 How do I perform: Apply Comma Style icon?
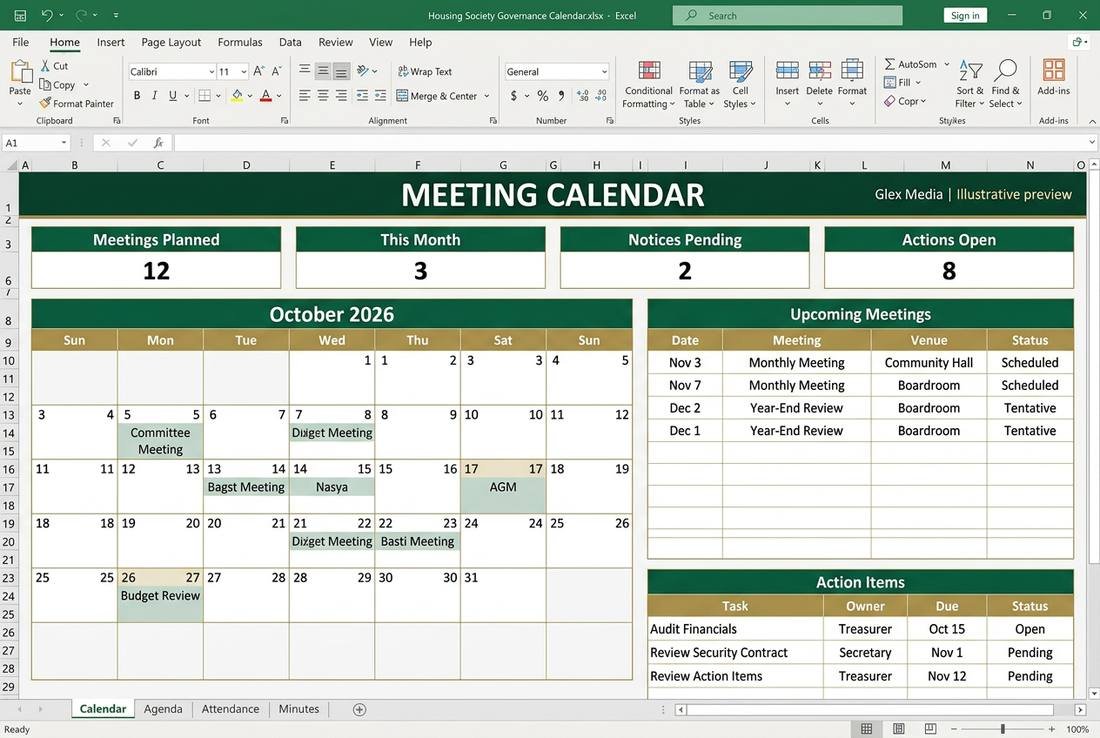(x=561, y=95)
